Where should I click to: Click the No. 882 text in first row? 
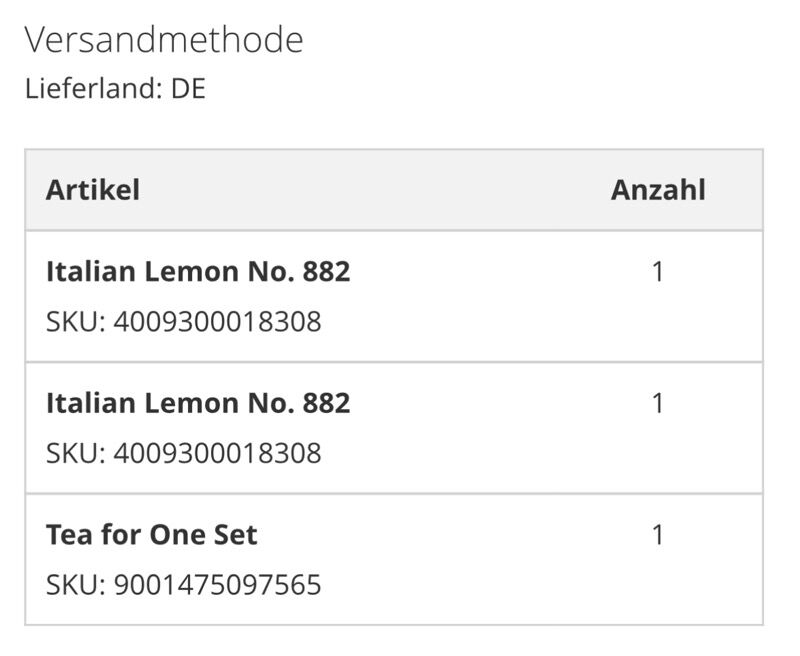(299, 271)
